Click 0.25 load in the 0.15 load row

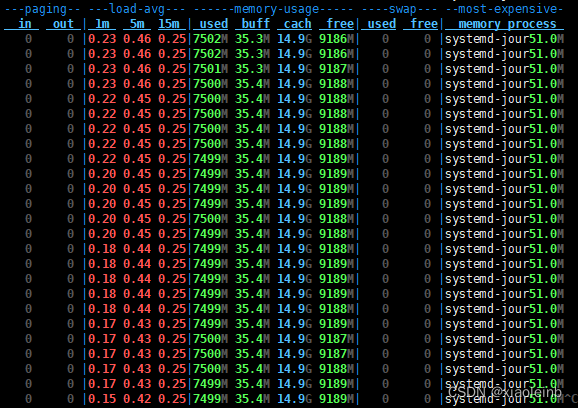click(172, 399)
